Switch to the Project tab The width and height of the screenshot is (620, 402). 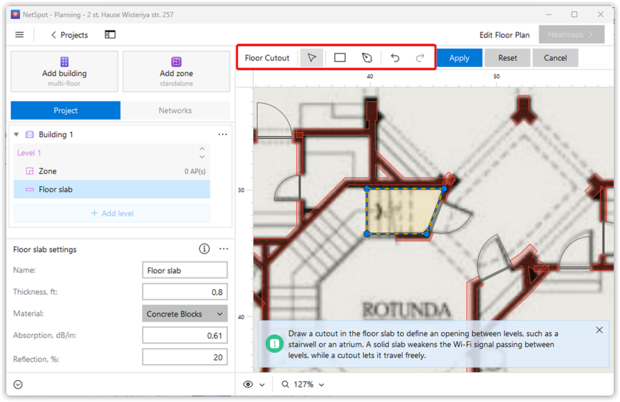(x=66, y=110)
